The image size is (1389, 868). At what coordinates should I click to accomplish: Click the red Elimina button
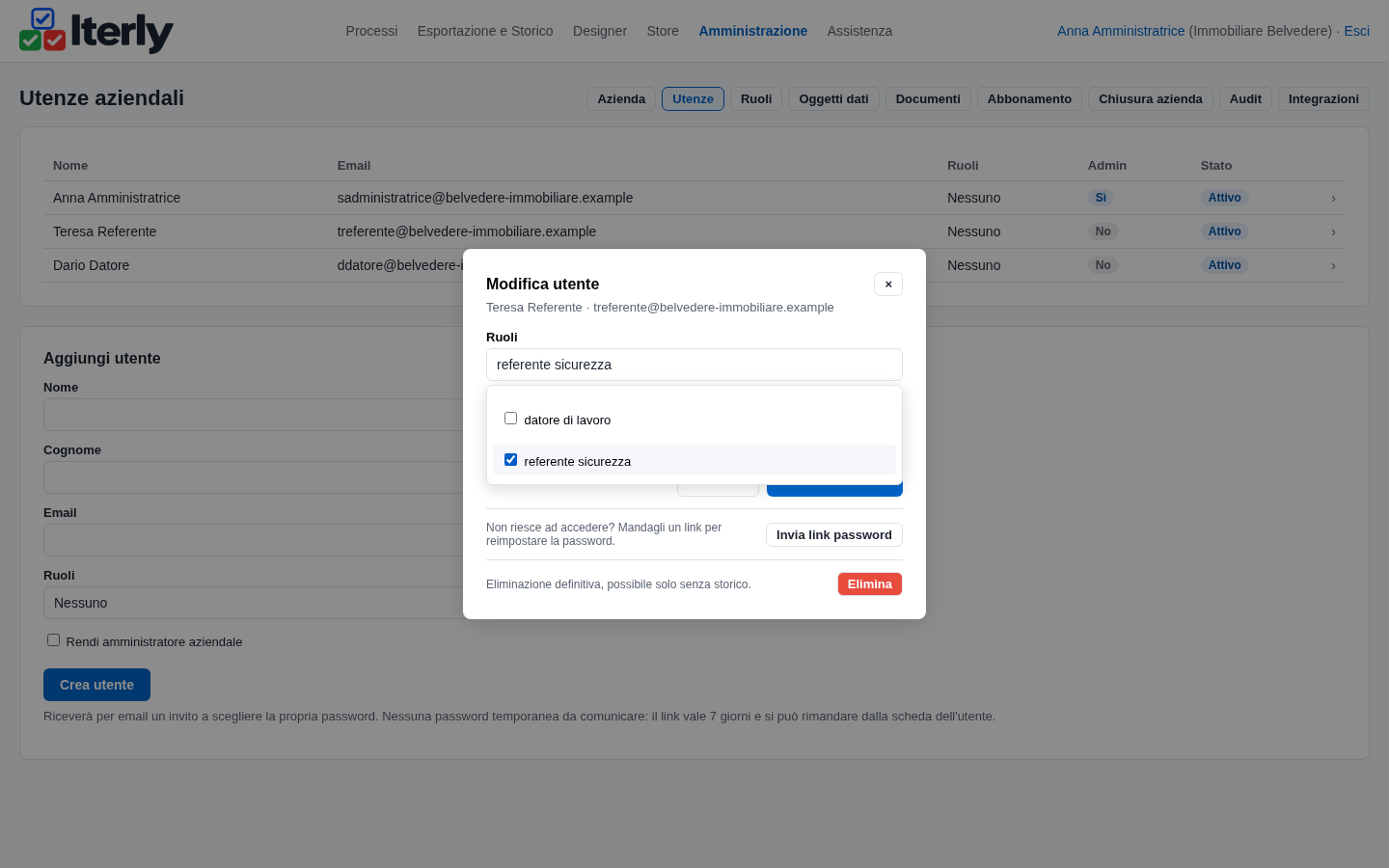pos(870,584)
